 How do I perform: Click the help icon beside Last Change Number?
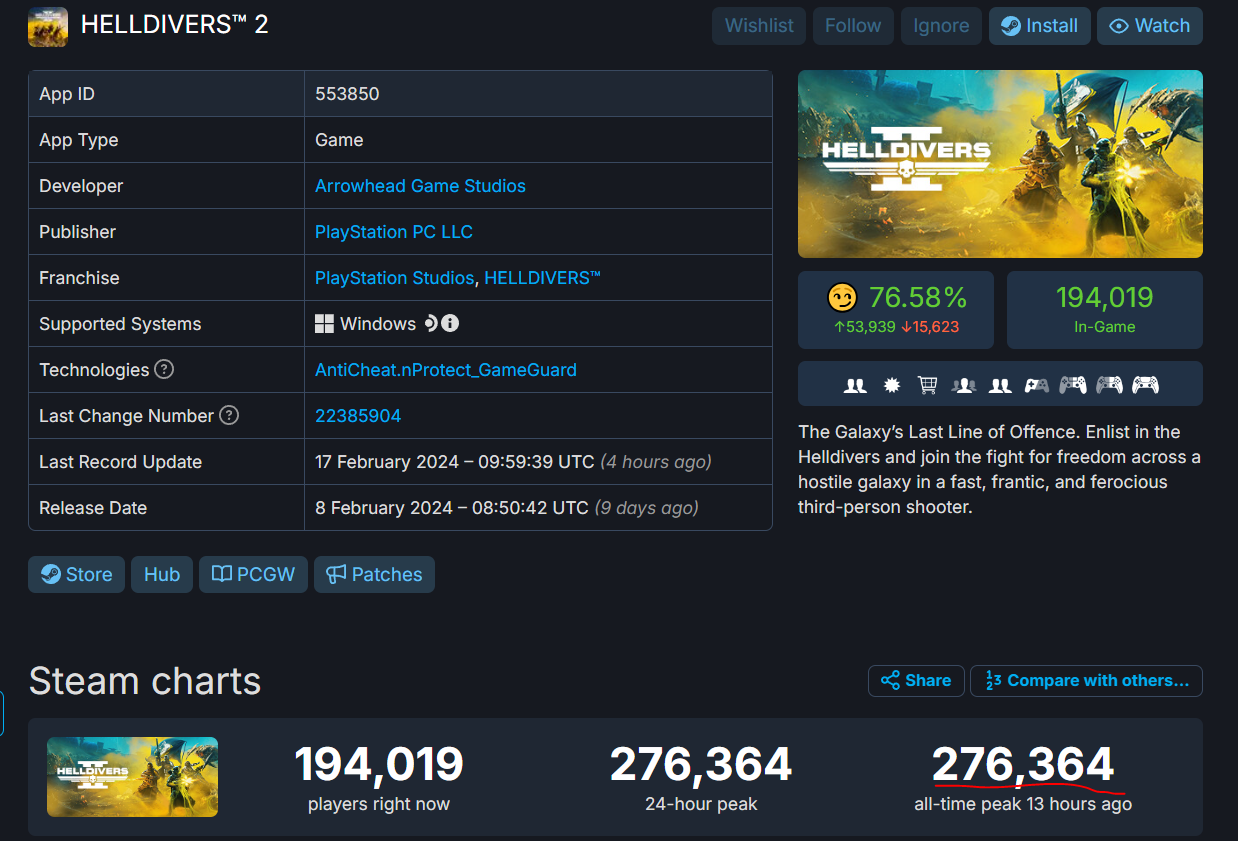coord(229,415)
